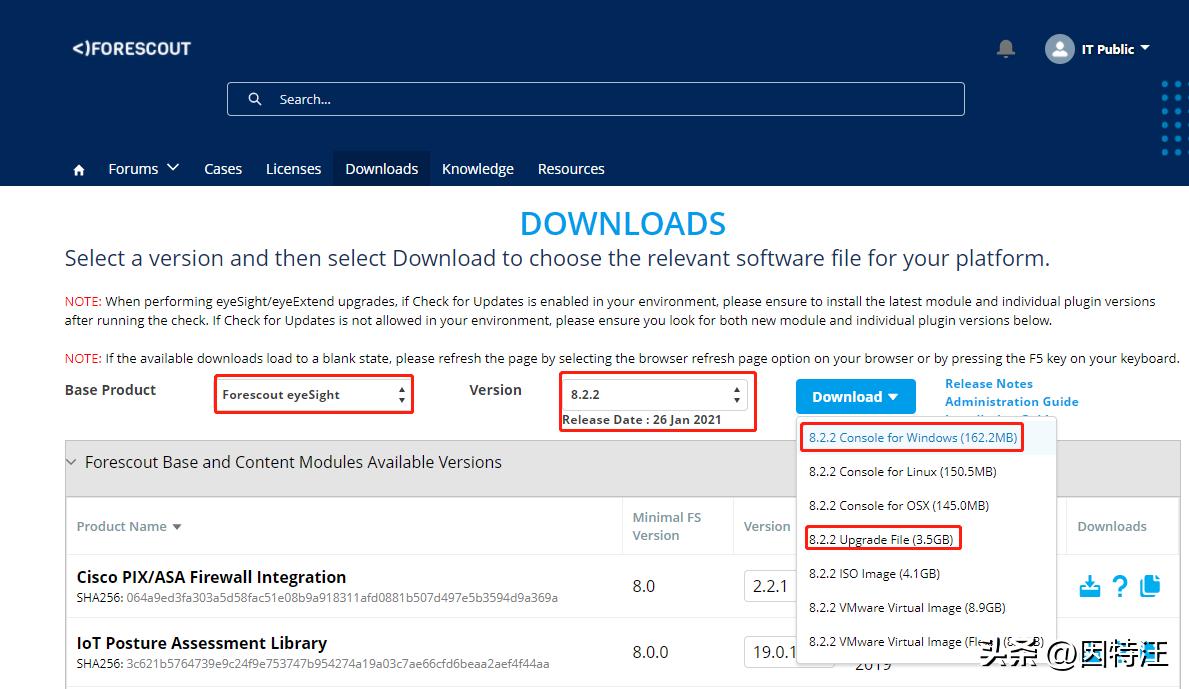
Task: Click the blue Download button
Action: (855, 397)
